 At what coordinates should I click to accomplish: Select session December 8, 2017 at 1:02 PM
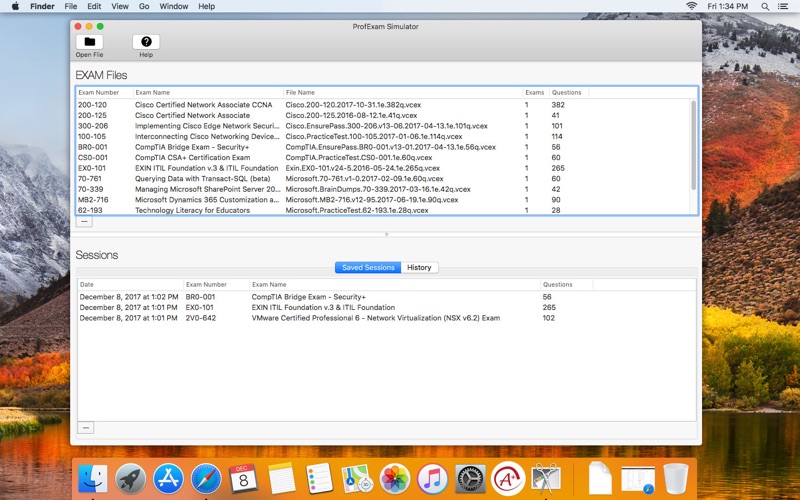tap(386, 297)
